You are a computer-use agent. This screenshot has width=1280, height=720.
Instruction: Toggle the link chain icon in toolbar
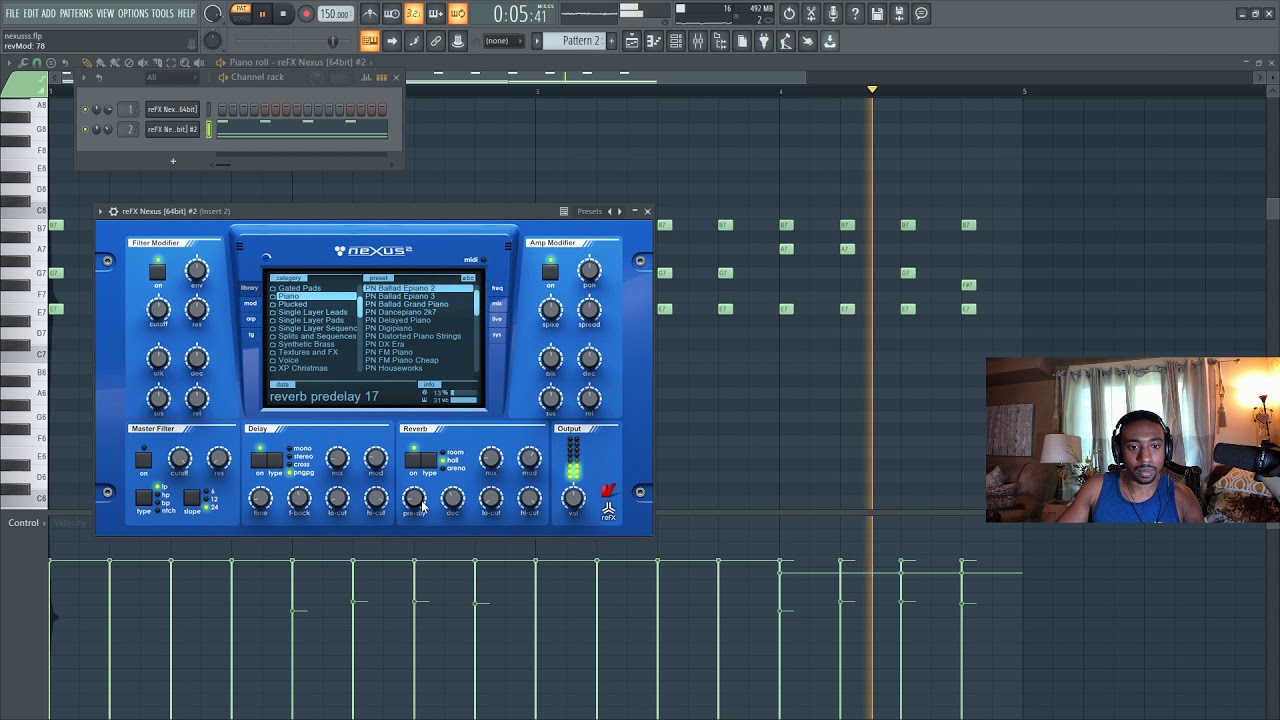[x=436, y=41]
